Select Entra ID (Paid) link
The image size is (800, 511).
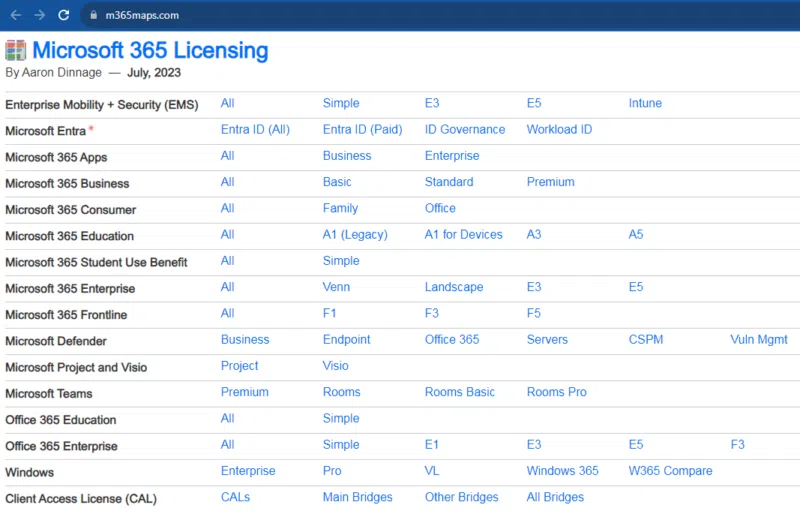[x=362, y=129]
